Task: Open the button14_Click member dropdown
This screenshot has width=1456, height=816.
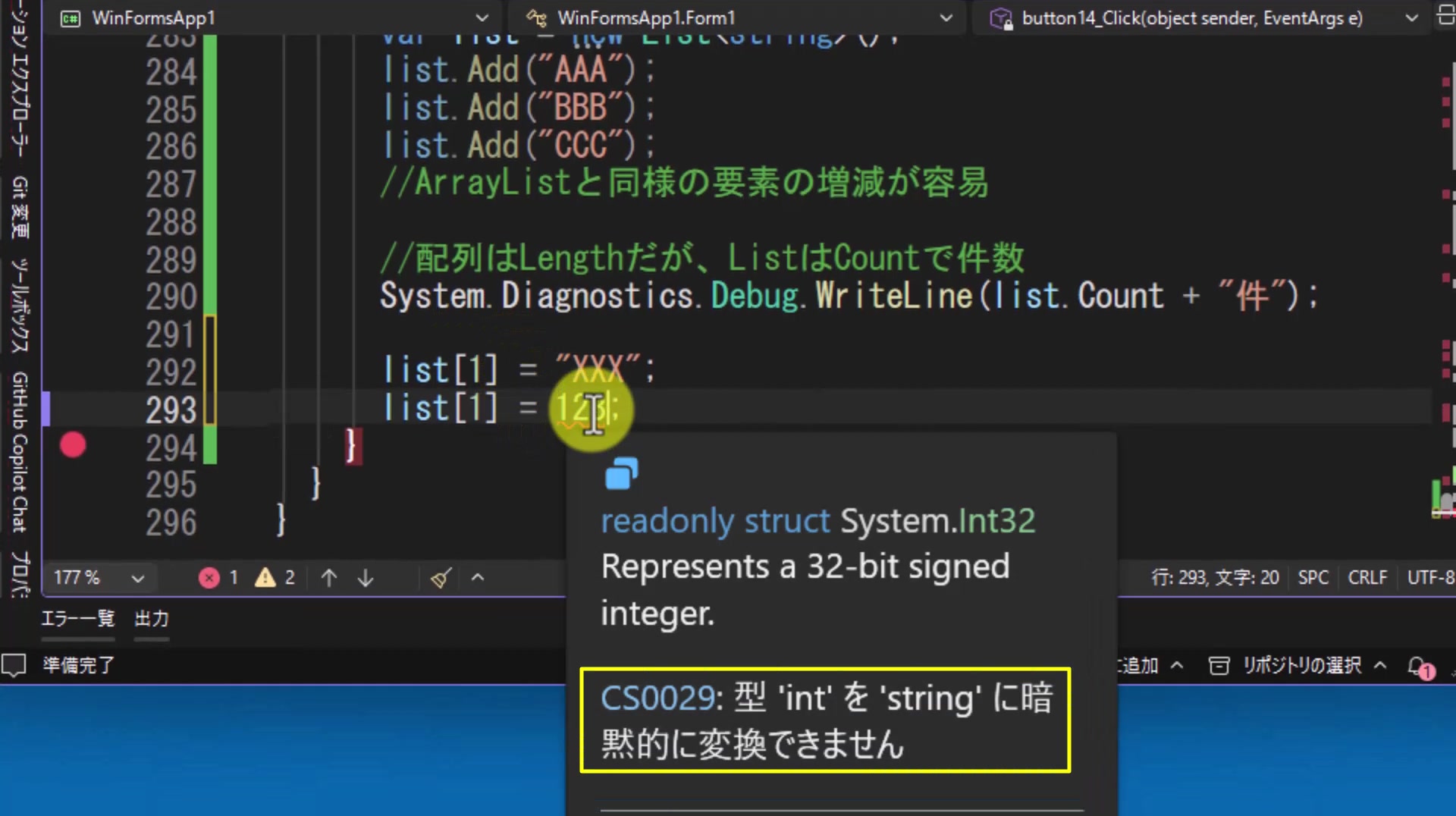Action: pos(1204,17)
